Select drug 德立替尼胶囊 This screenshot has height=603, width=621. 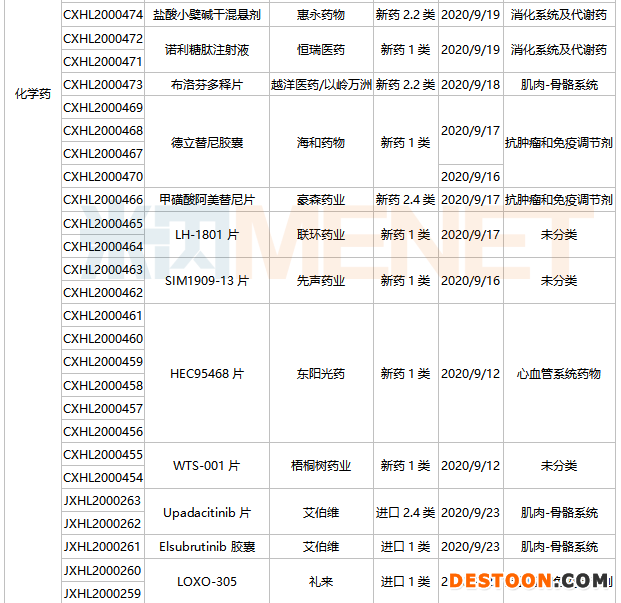(207, 143)
